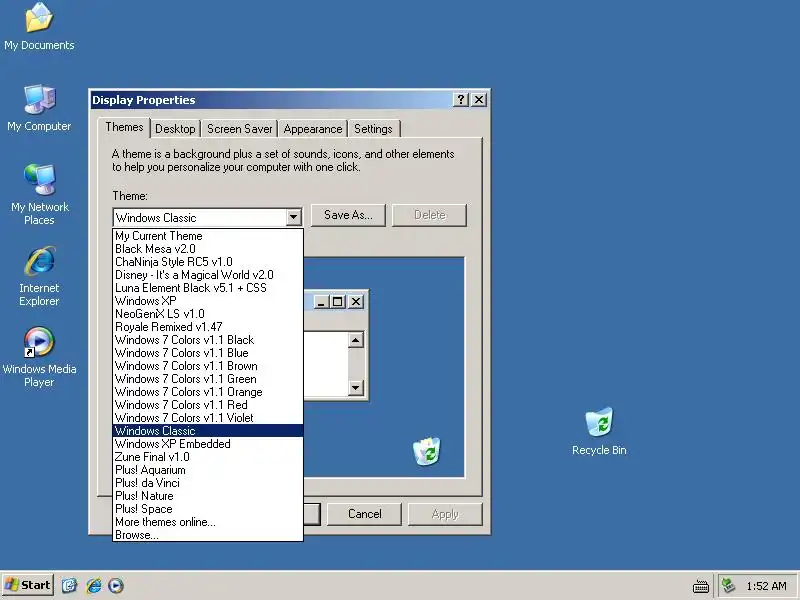Screen dimensions: 800x600
Task: Click the Apply button
Action: click(x=445, y=514)
